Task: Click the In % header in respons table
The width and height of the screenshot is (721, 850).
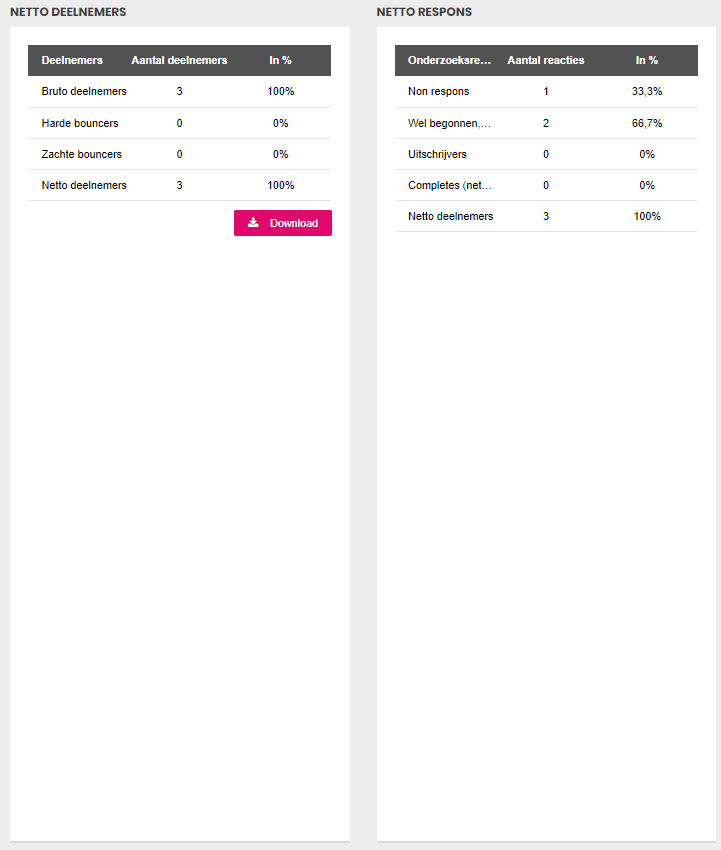Action: pos(647,60)
